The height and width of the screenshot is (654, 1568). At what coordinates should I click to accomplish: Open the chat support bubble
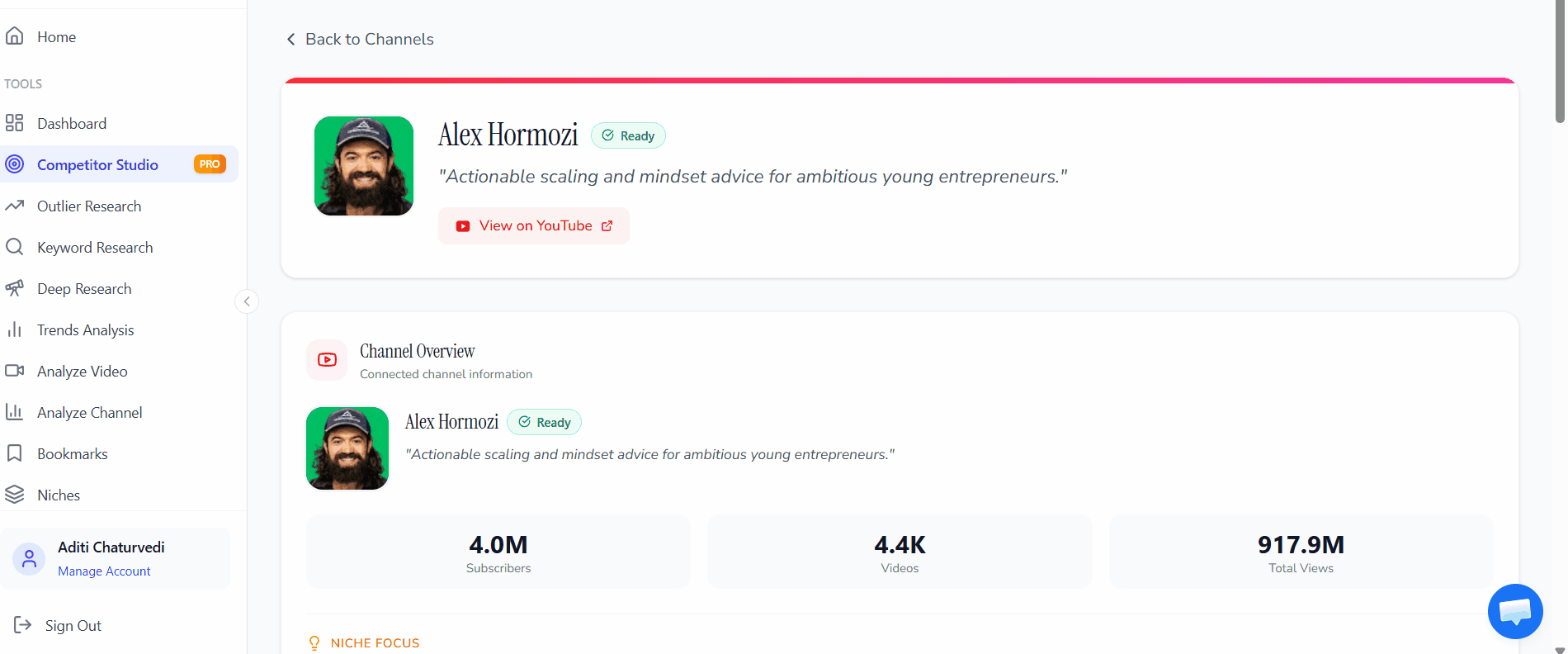[1515, 611]
